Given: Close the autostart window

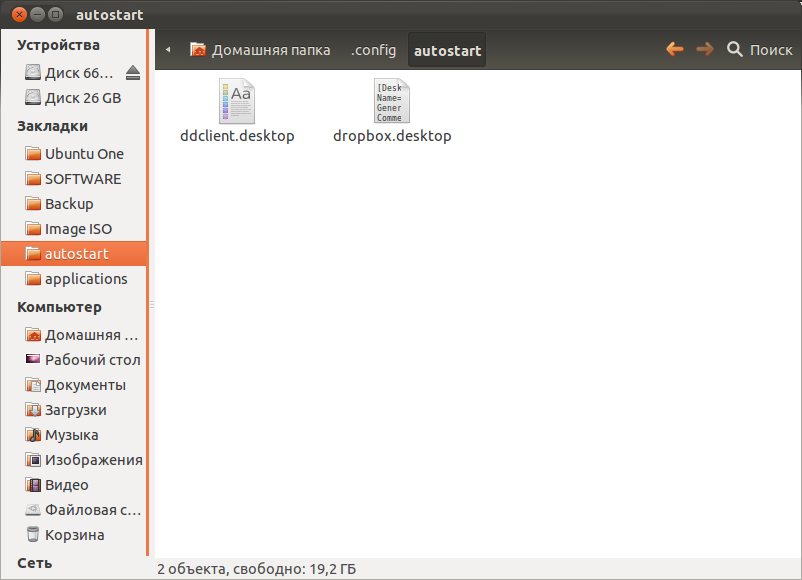Looking at the screenshot, I should pyautogui.click(x=19, y=14).
